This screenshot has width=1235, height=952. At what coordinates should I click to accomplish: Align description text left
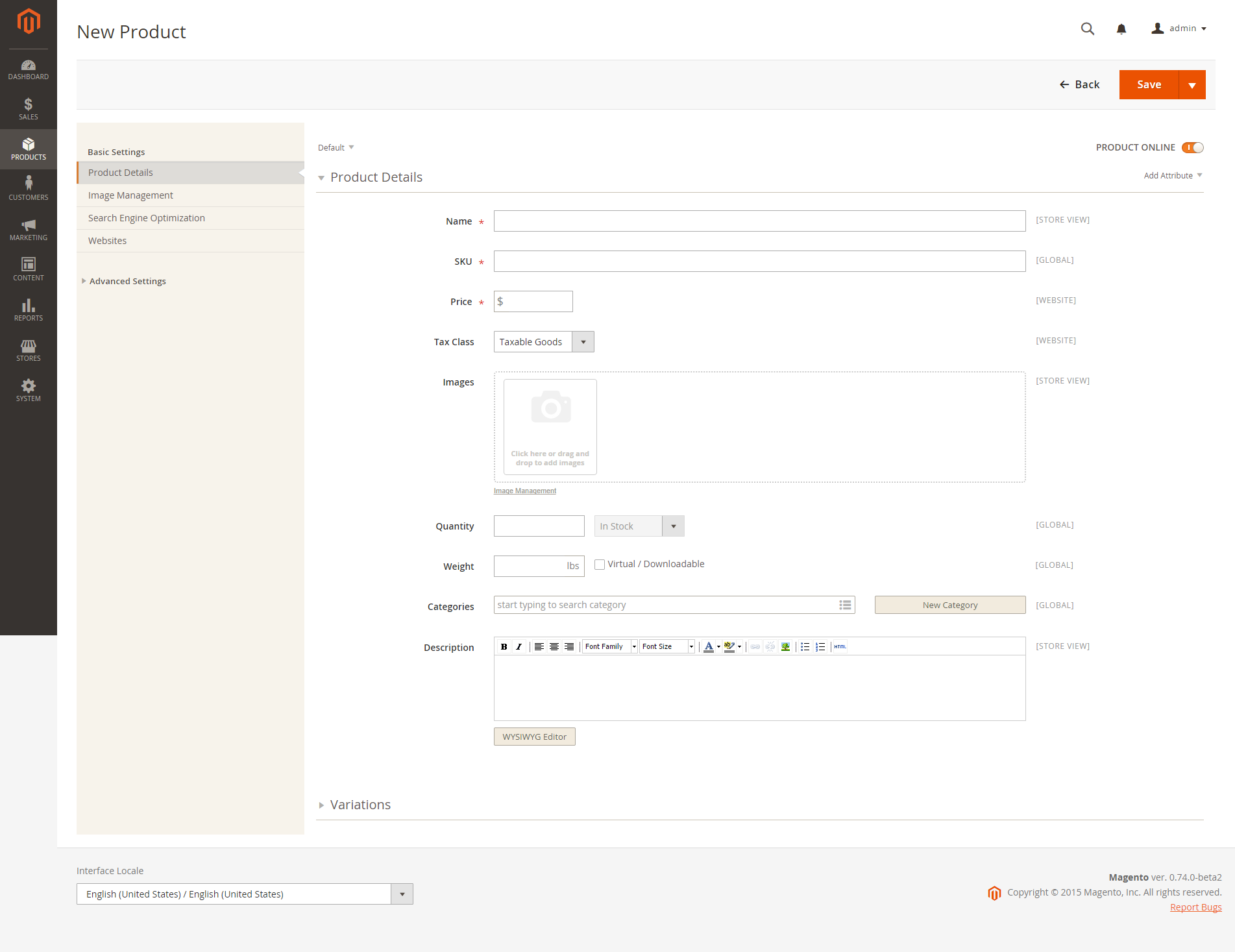(x=539, y=646)
